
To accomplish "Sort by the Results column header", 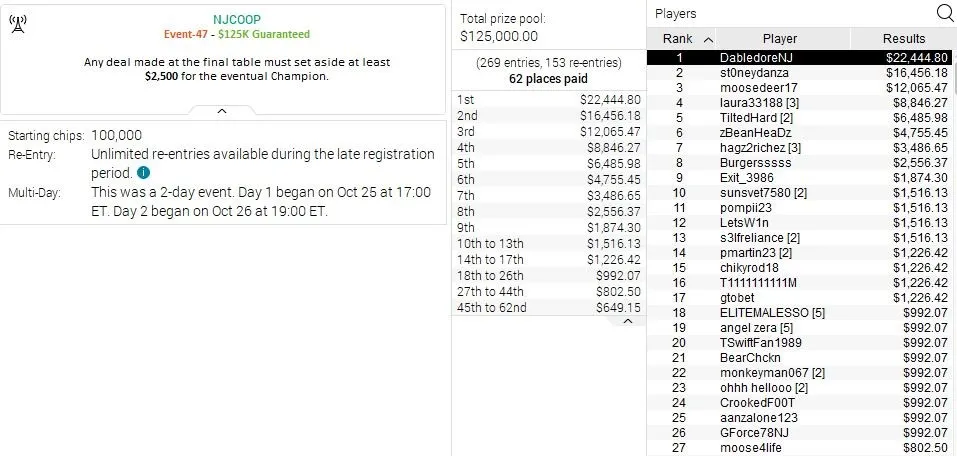I will [x=902, y=39].
